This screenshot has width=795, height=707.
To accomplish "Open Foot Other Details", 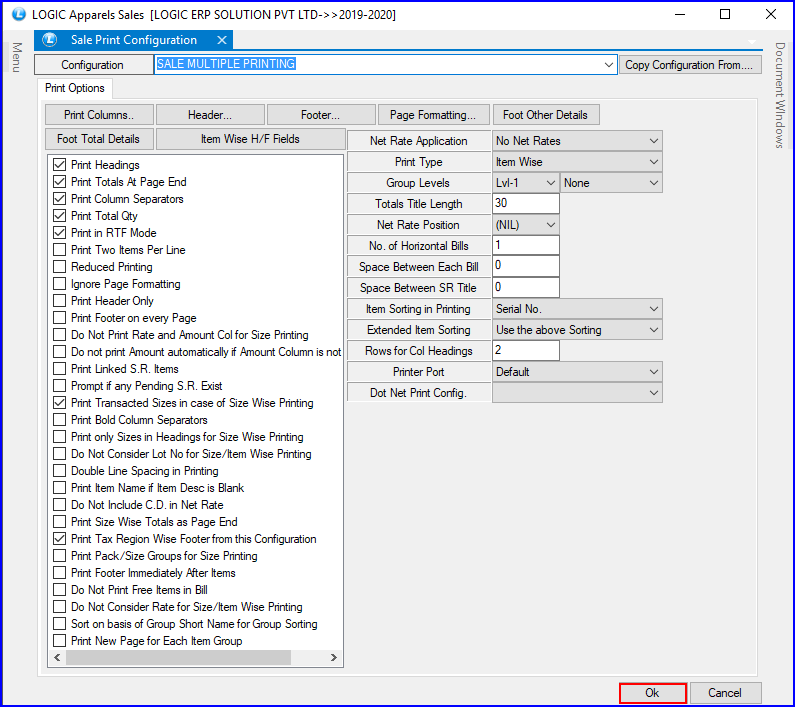I will (x=546, y=115).
